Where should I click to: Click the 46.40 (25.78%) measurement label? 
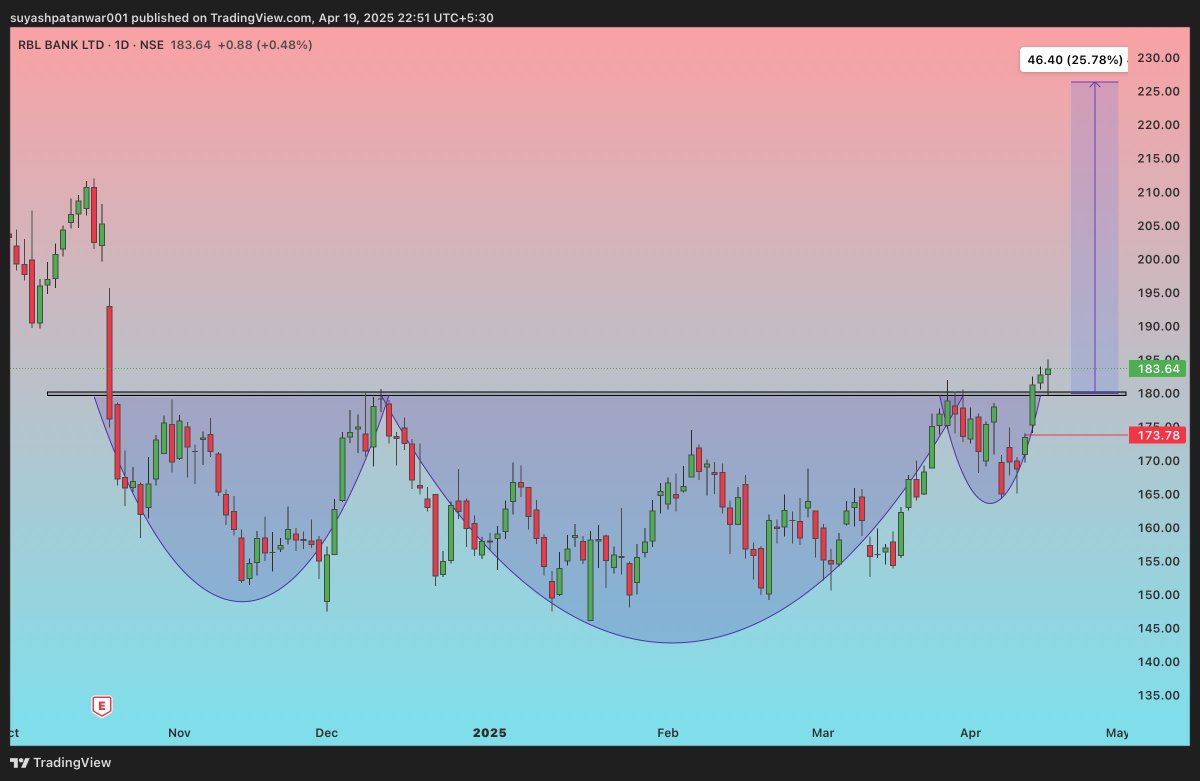[1074, 60]
